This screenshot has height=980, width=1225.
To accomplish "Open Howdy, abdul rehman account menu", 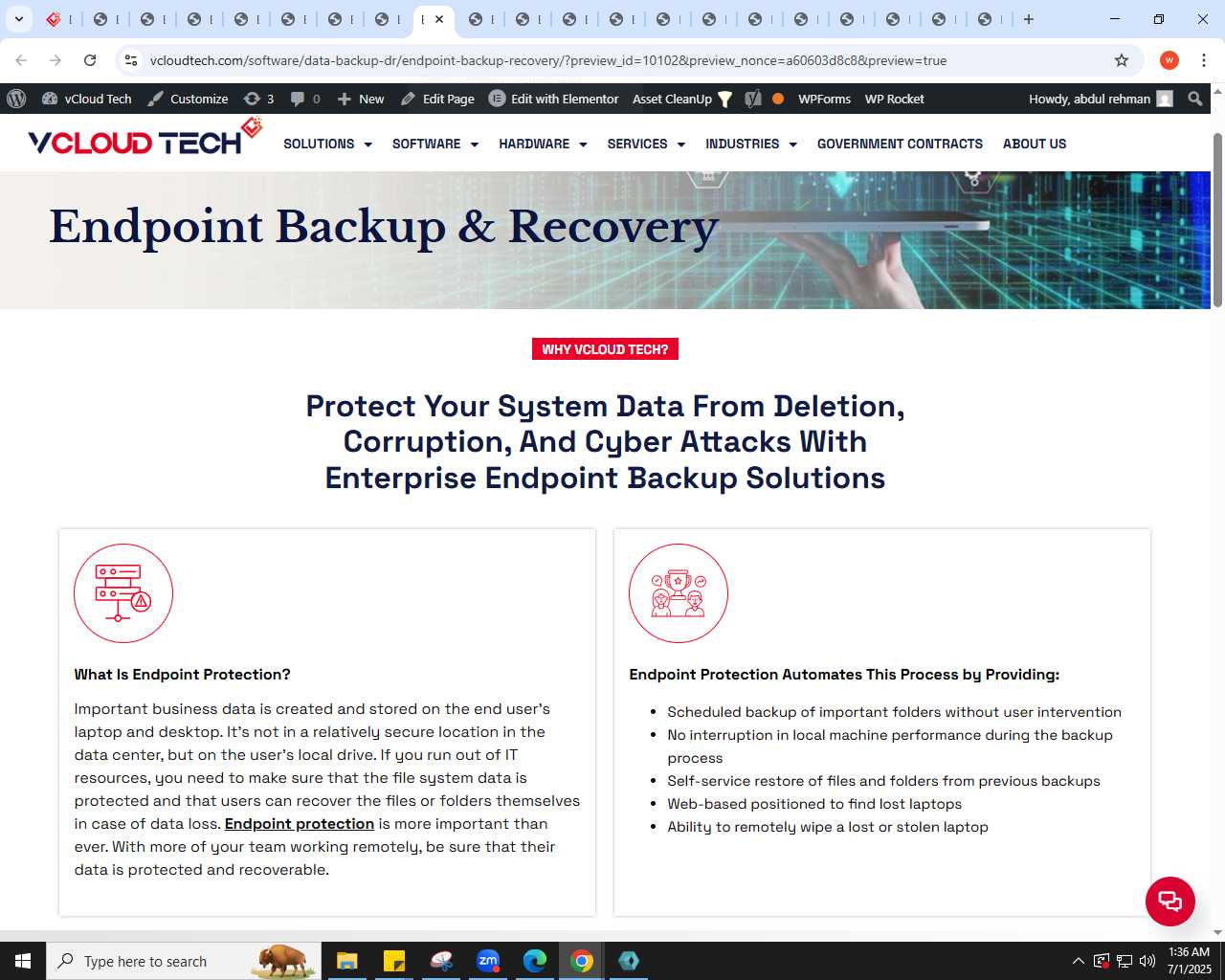I will (1101, 99).
